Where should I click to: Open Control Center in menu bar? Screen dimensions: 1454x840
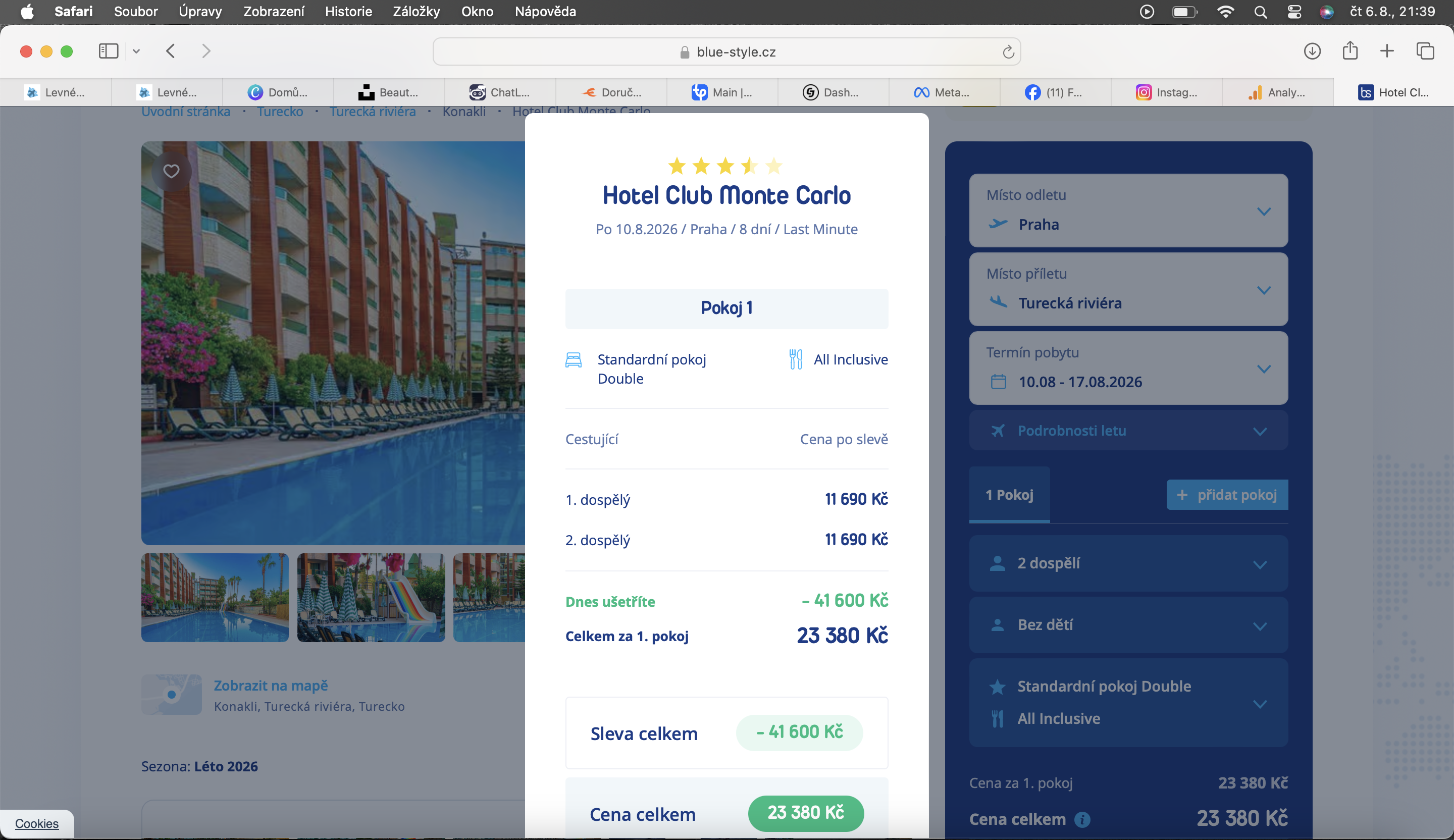coord(1294,12)
